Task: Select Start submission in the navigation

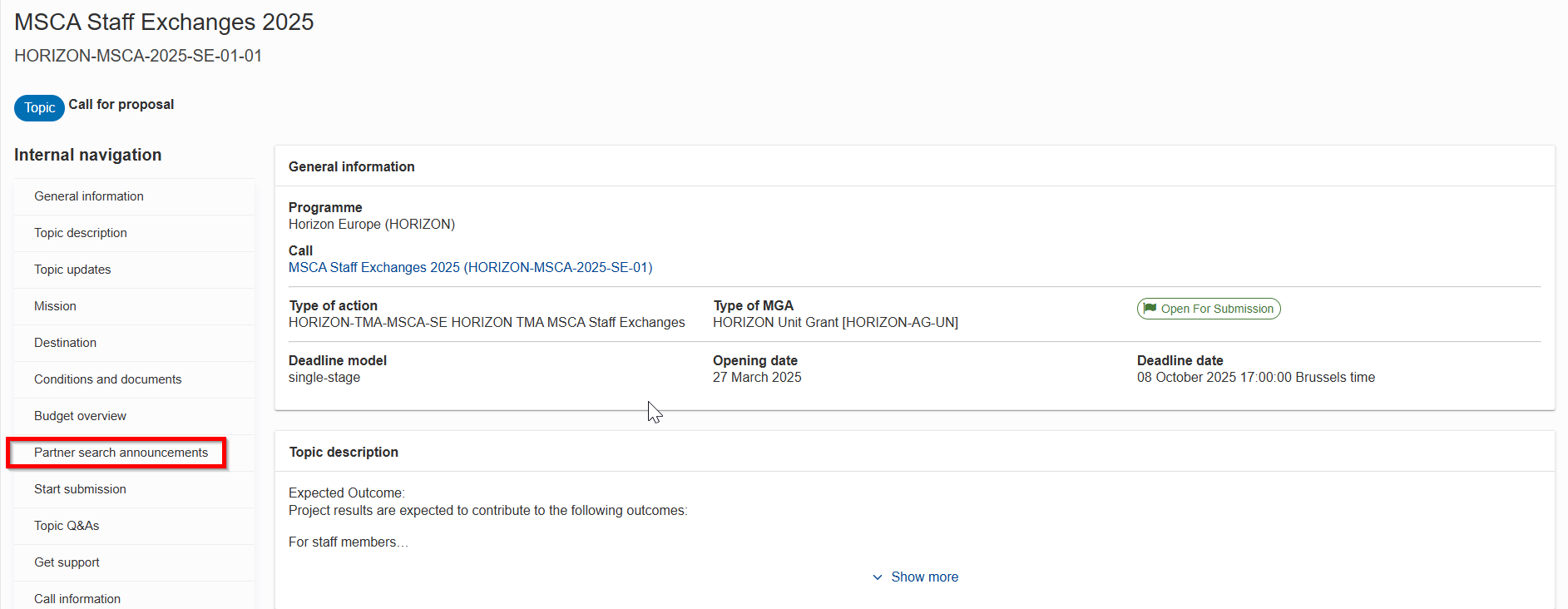Action: (134, 489)
